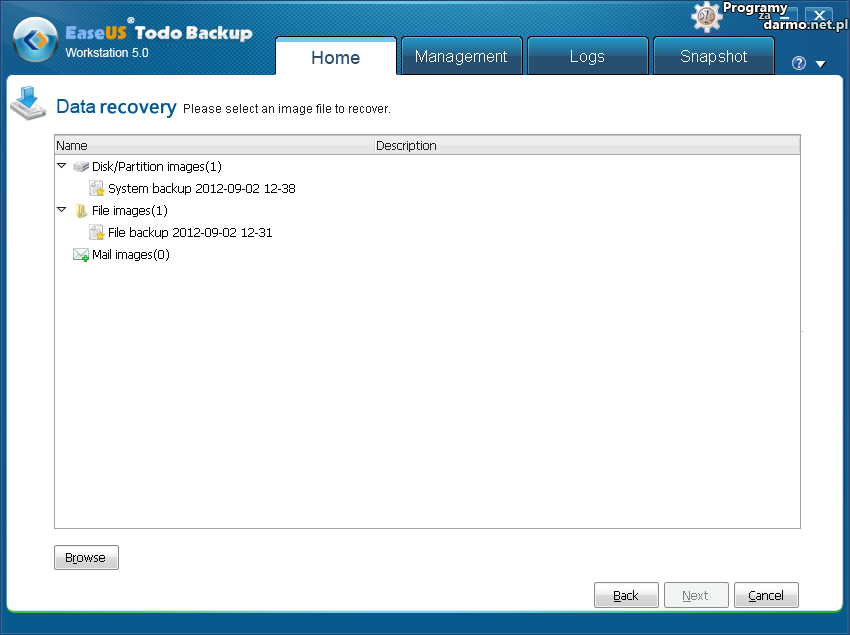Click the System backup image file icon
Image resolution: width=850 pixels, height=635 pixels.
97,189
